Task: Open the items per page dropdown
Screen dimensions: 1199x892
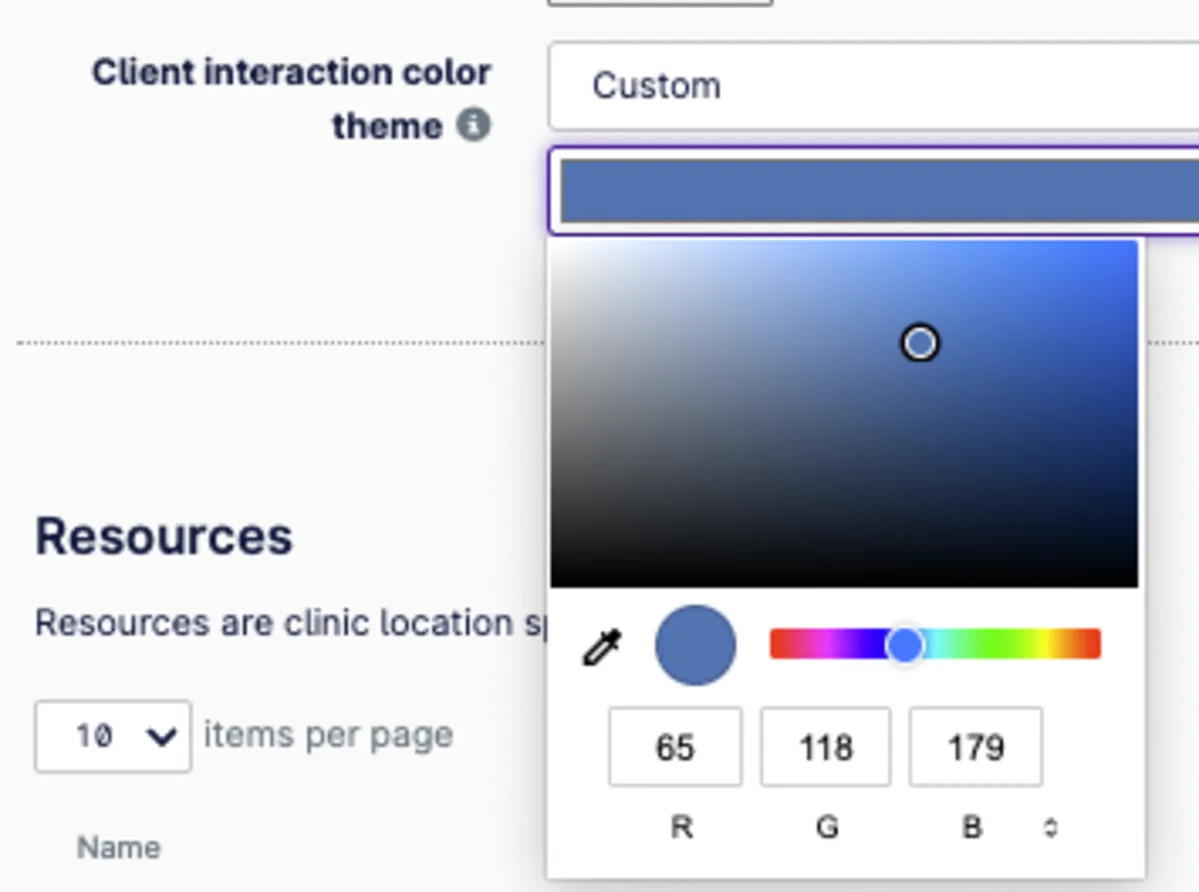Action: pos(113,736)
